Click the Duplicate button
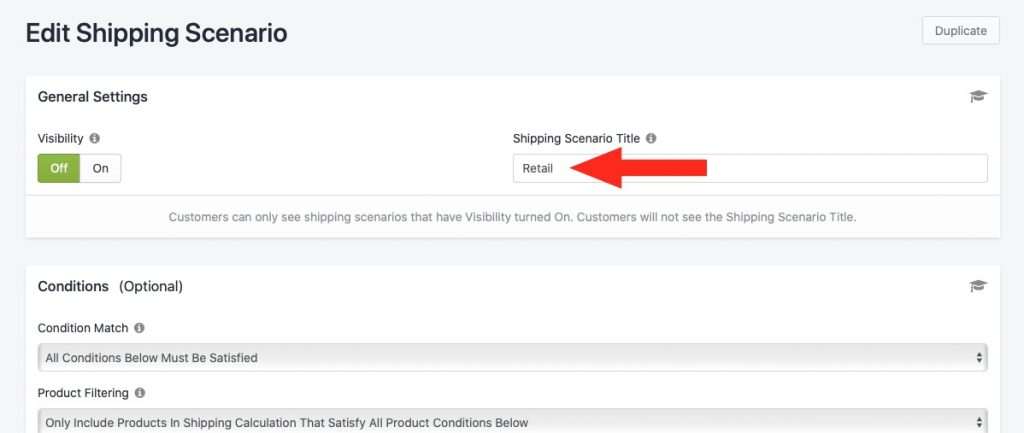Screen dimensions: 1024x433 [961, 31]
